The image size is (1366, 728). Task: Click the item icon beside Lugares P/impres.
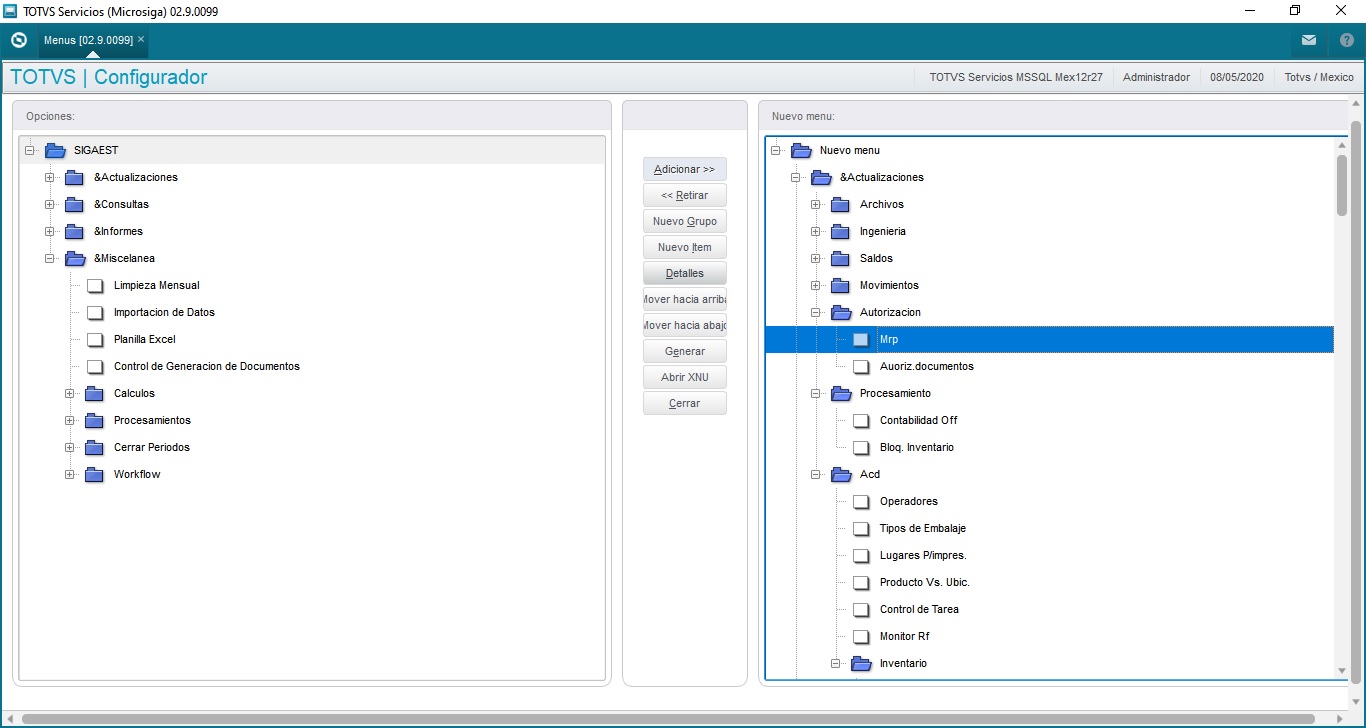[861, 555]
